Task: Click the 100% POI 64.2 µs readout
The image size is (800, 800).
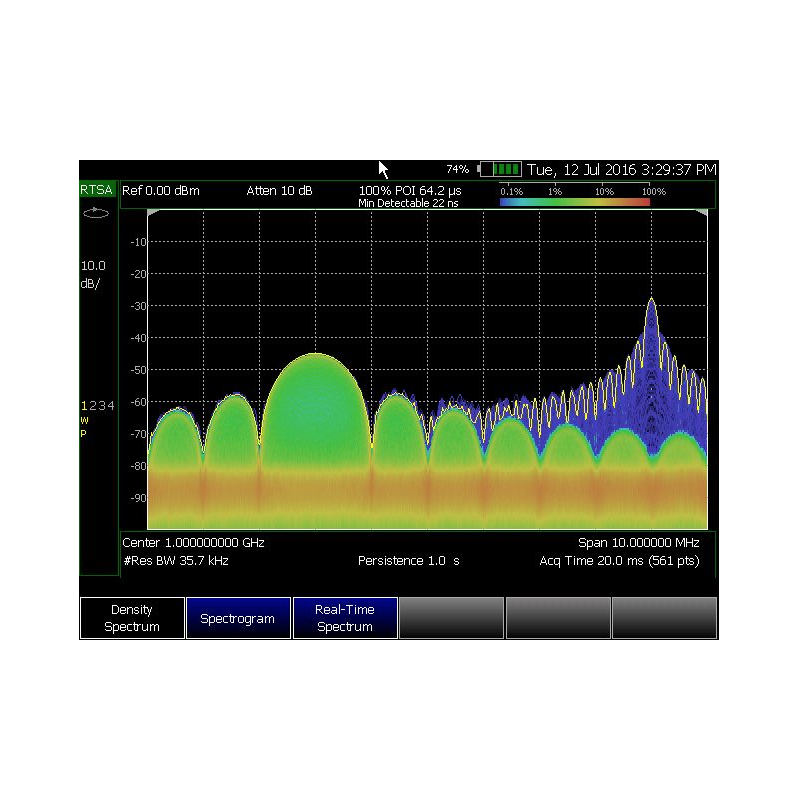Action: pos(410,190)
